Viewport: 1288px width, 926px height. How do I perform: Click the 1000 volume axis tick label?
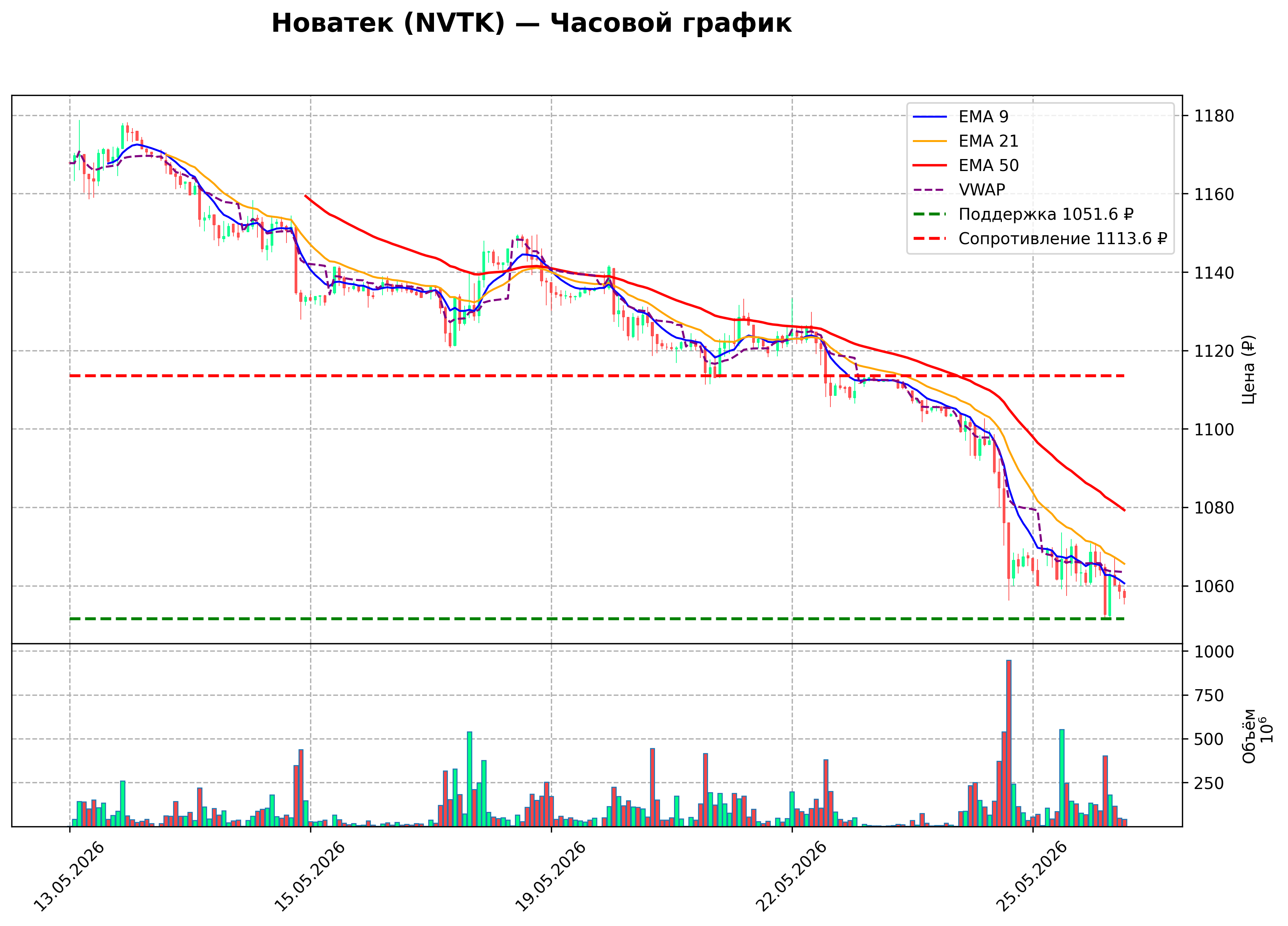(1214, 652)
